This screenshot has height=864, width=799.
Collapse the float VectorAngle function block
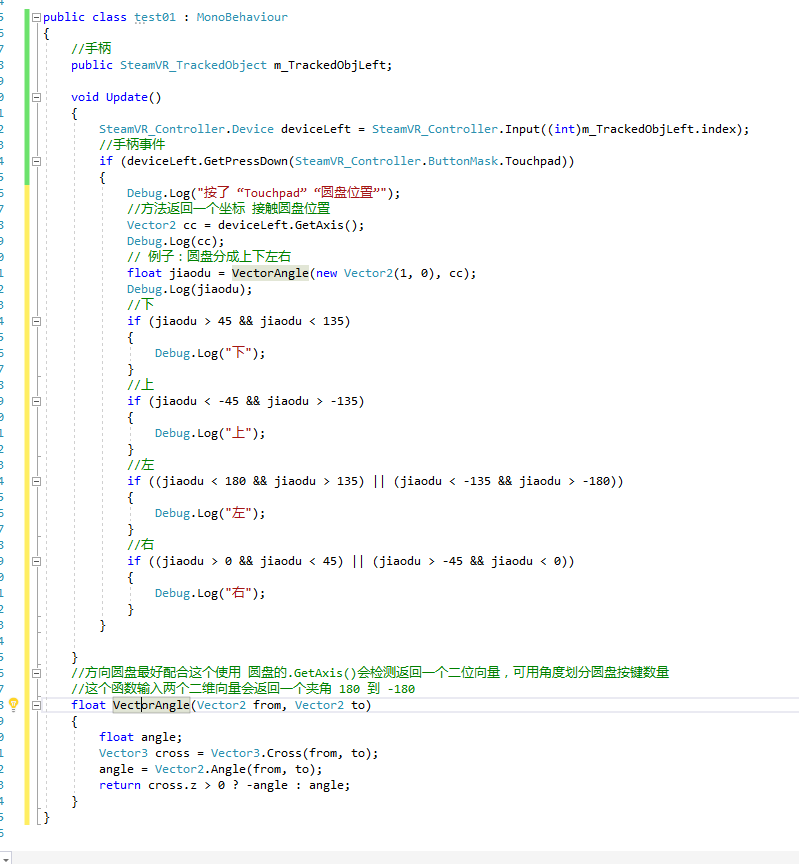tap(36, 705)
